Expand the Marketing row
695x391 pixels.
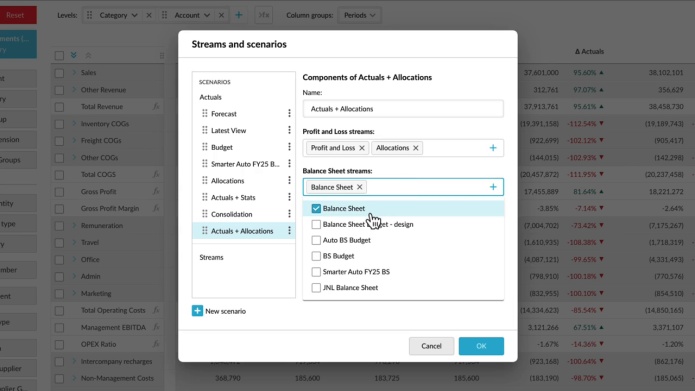[74, 293]
